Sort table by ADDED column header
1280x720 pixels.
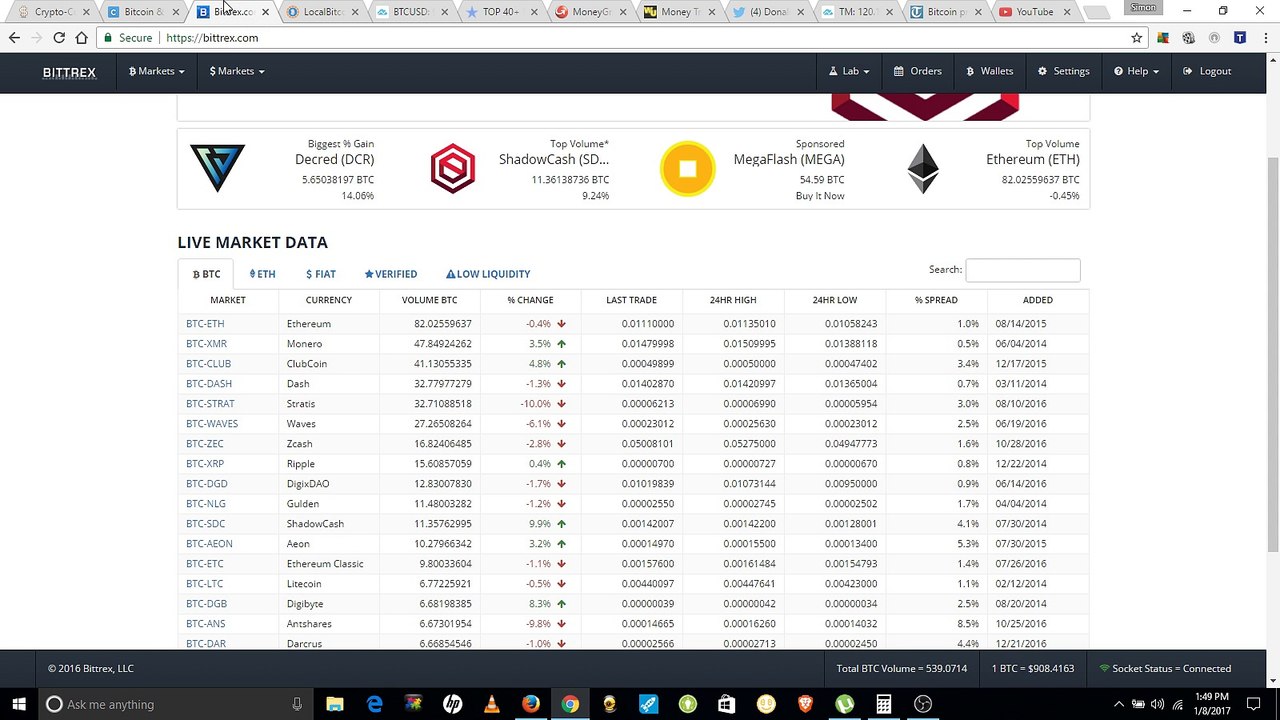click(1038, 300)
